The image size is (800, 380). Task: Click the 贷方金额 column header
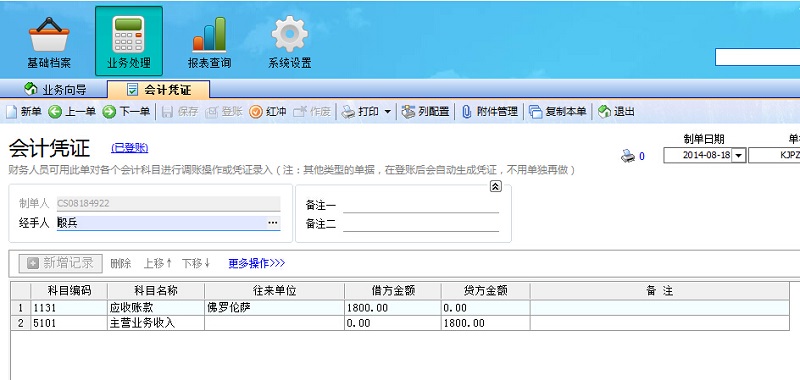486,291
